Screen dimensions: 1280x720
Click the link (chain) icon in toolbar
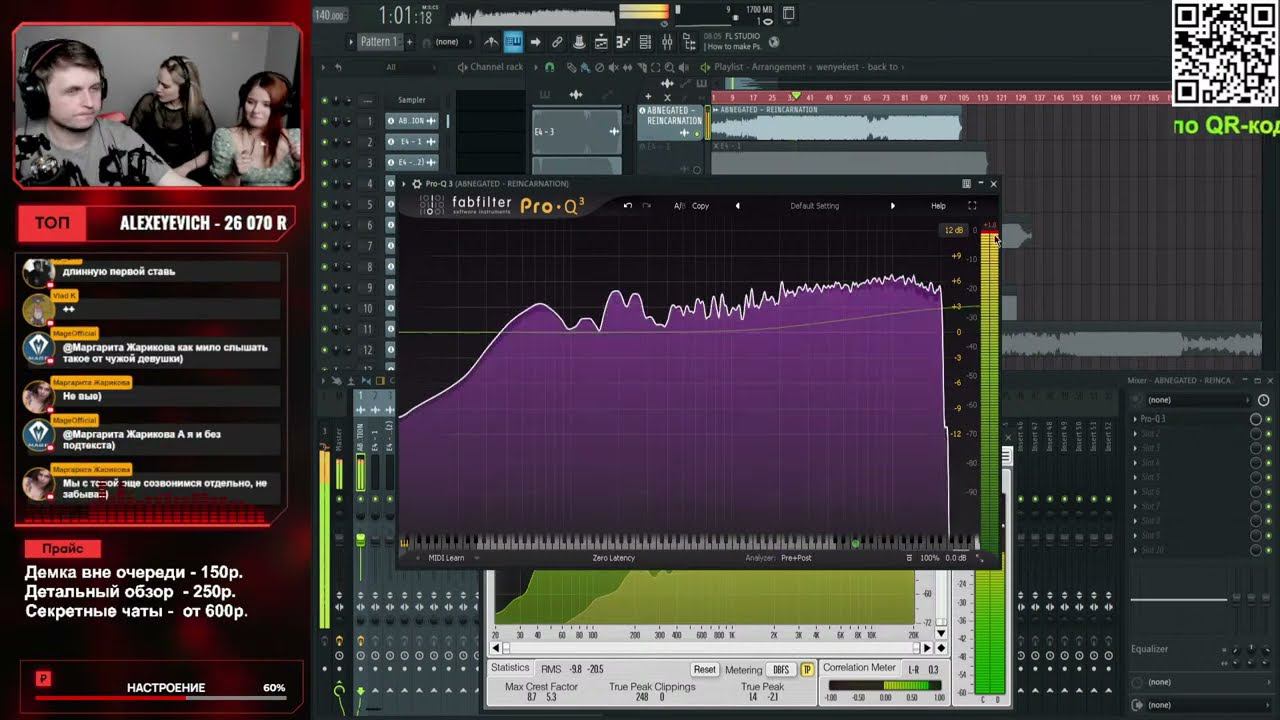pyautogui.click(x=557, y=42)
